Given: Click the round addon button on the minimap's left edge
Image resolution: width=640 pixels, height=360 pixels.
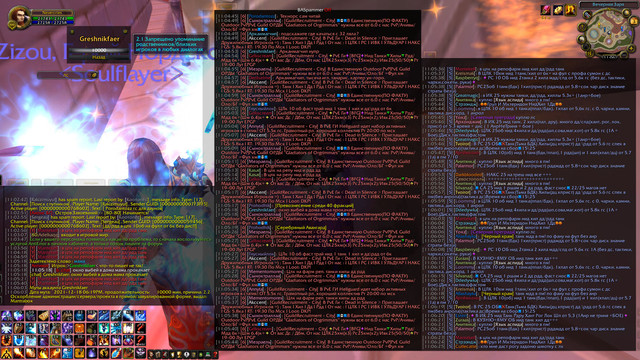Looking at the screenshot, I should (x=582, y=27).
